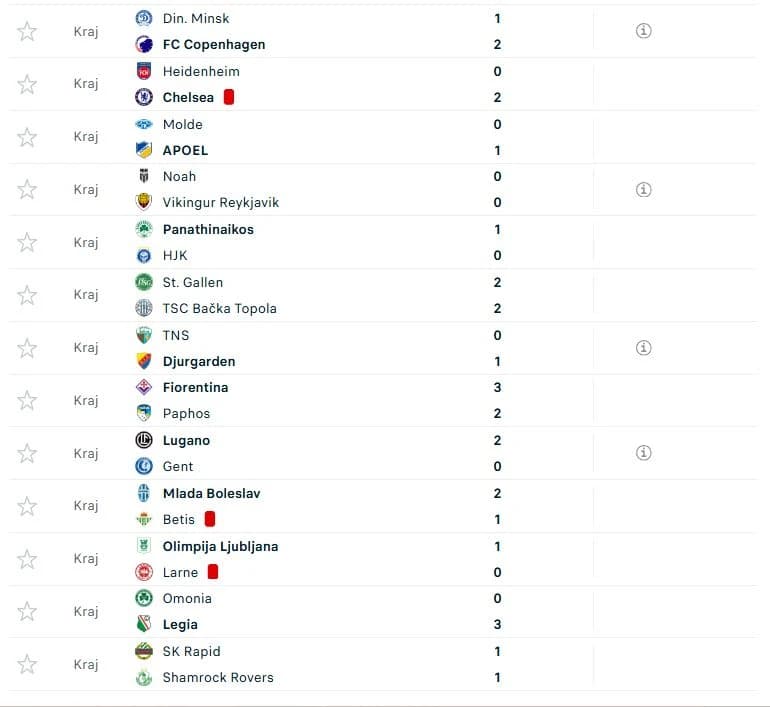Screen dimensions: 770x707
Task: Open the Shamrock Rovers team link
Action: click(x=218, y=678)
